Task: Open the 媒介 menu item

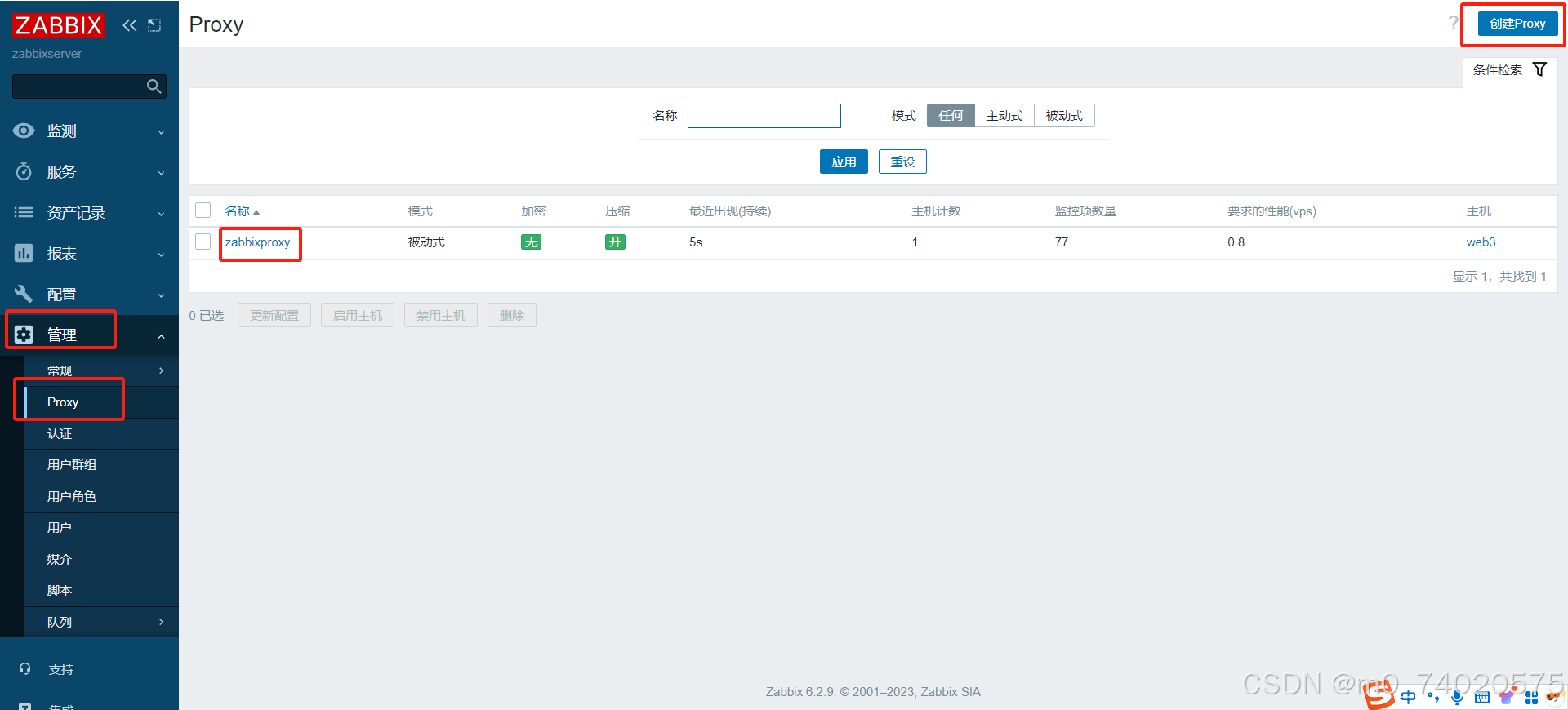Action: pos(101,560)
